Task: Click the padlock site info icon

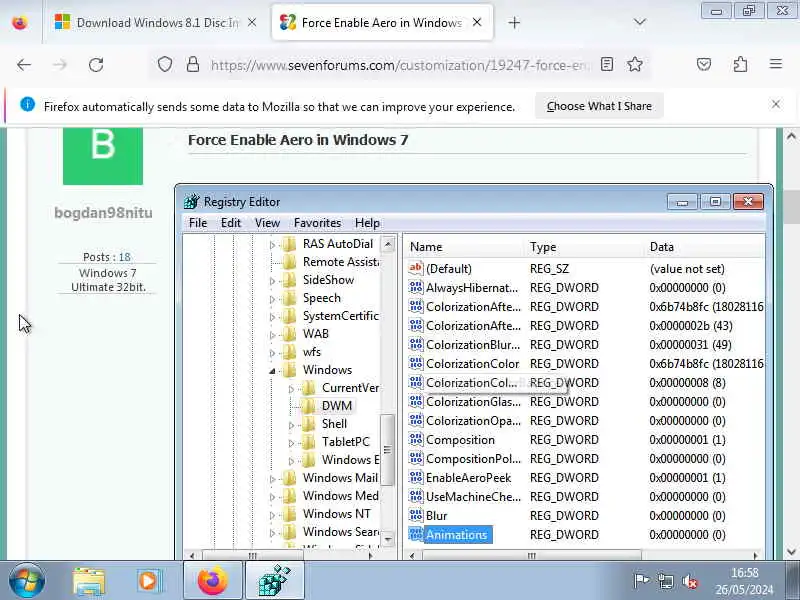Action: pos(193,65)
